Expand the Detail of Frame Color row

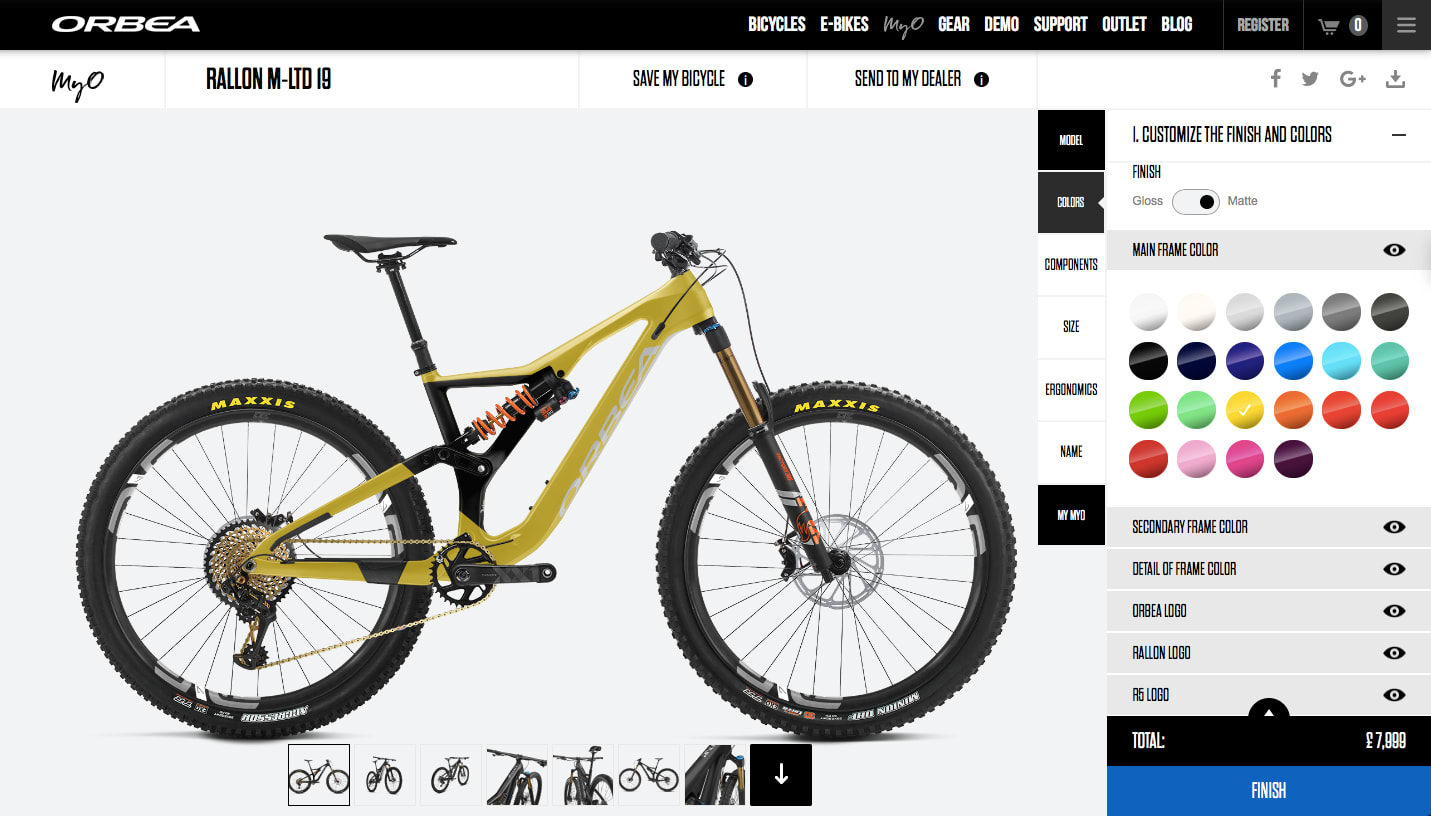click(1269, 569)
